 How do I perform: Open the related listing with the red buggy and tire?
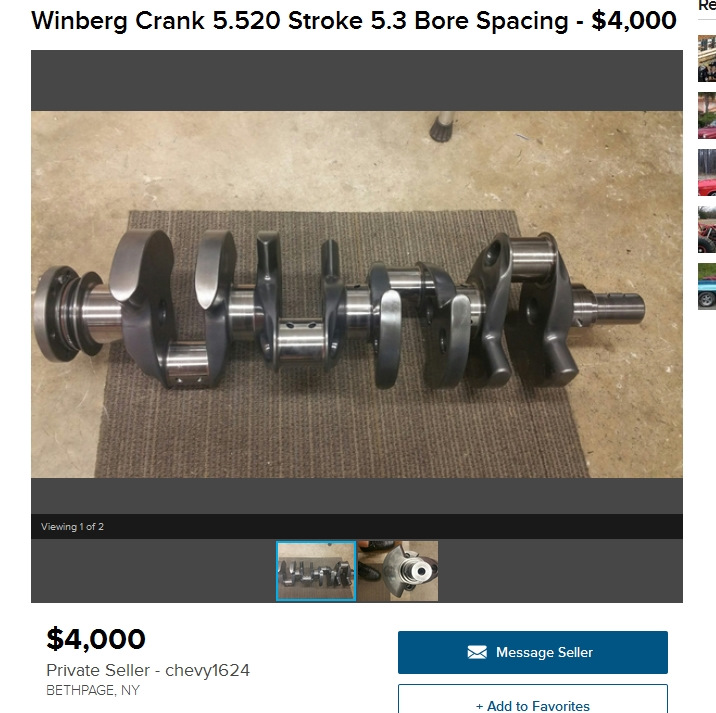click(x=707, y=229)
